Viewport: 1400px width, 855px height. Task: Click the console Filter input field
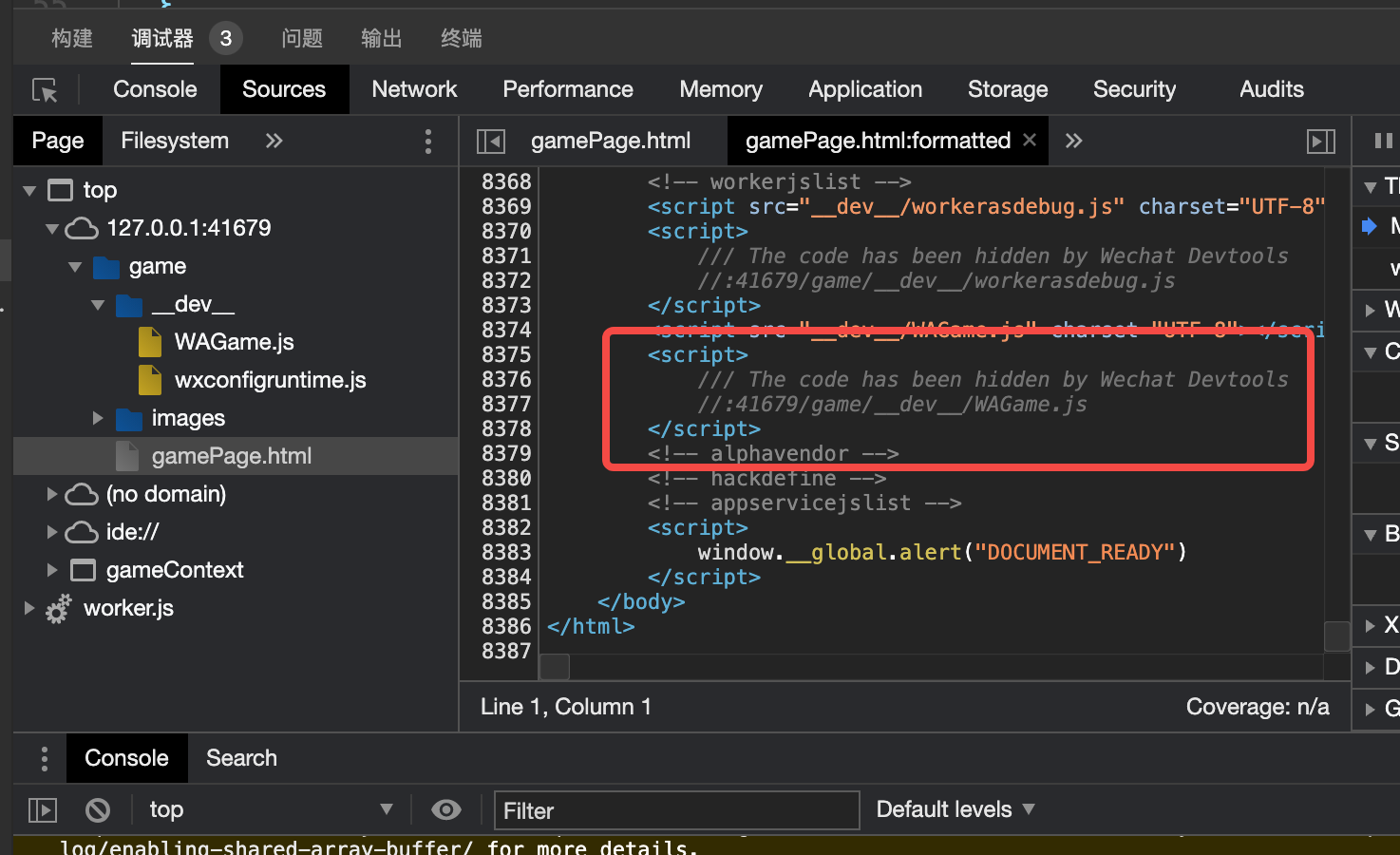676,810
